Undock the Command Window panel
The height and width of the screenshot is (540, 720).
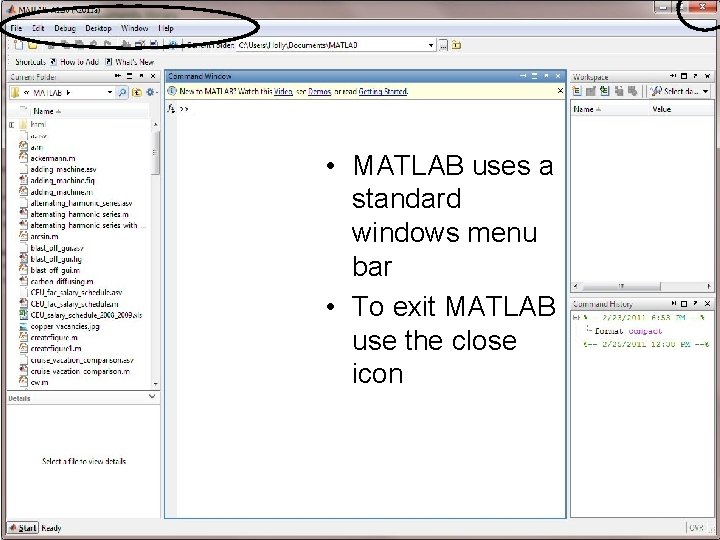coord(546,76)
